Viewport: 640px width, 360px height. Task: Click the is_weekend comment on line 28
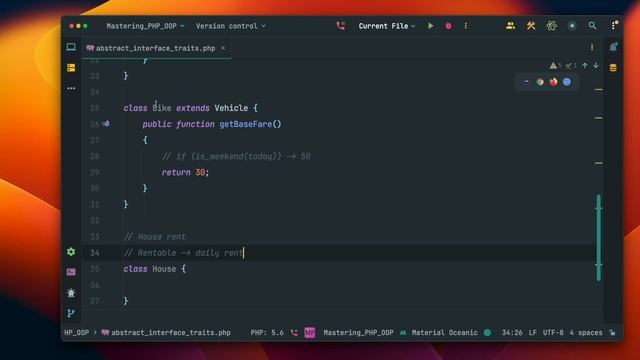236,156
